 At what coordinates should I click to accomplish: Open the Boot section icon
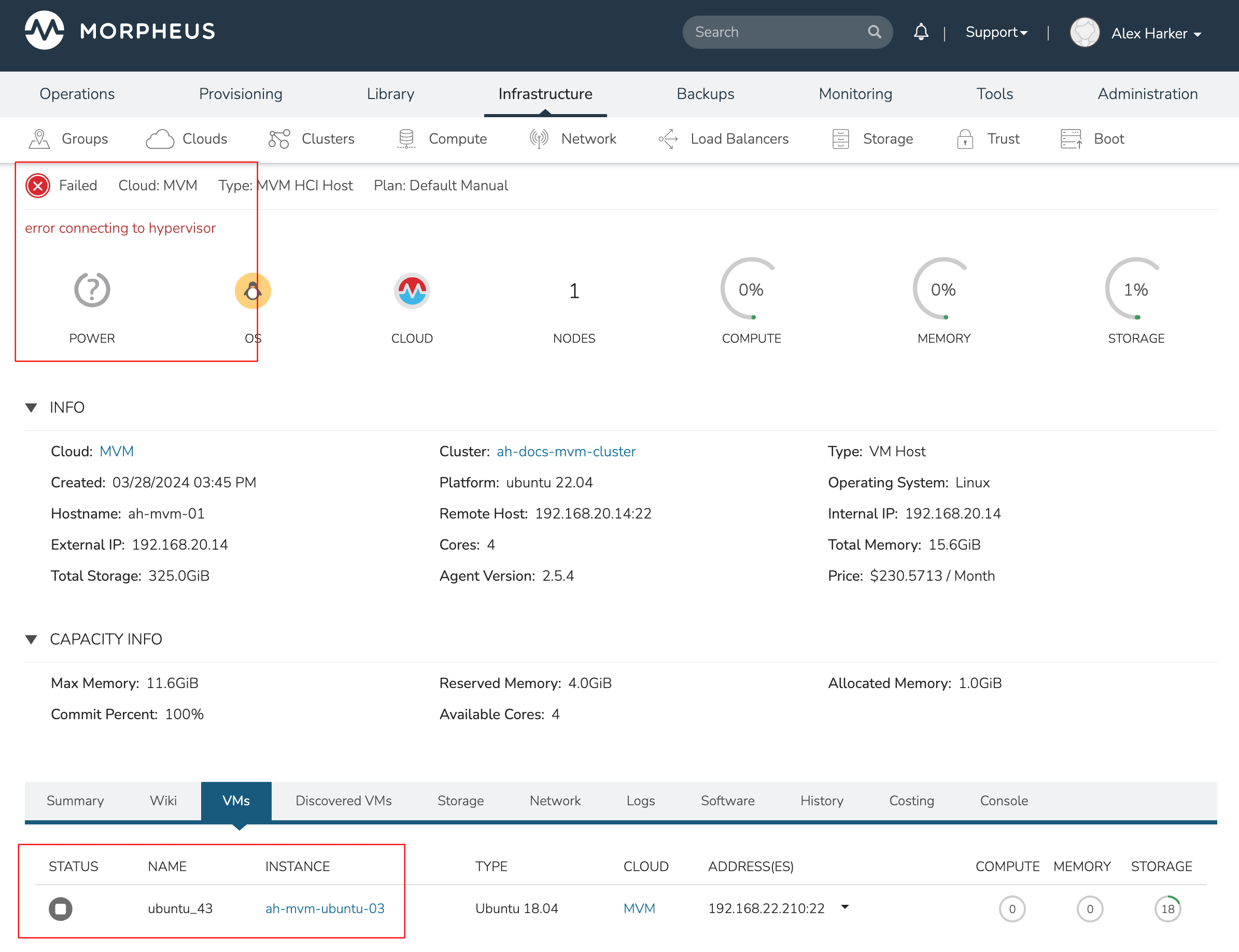pos(1071,139)
